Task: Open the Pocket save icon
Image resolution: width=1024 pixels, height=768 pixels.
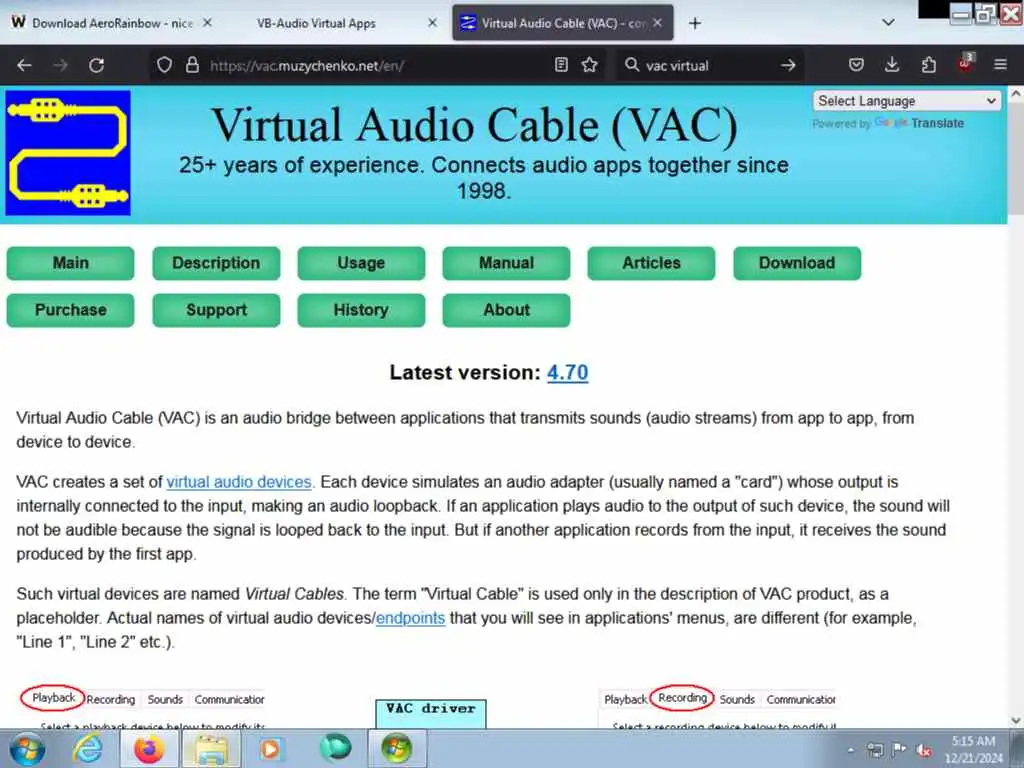Action: [x=856, y=65]
